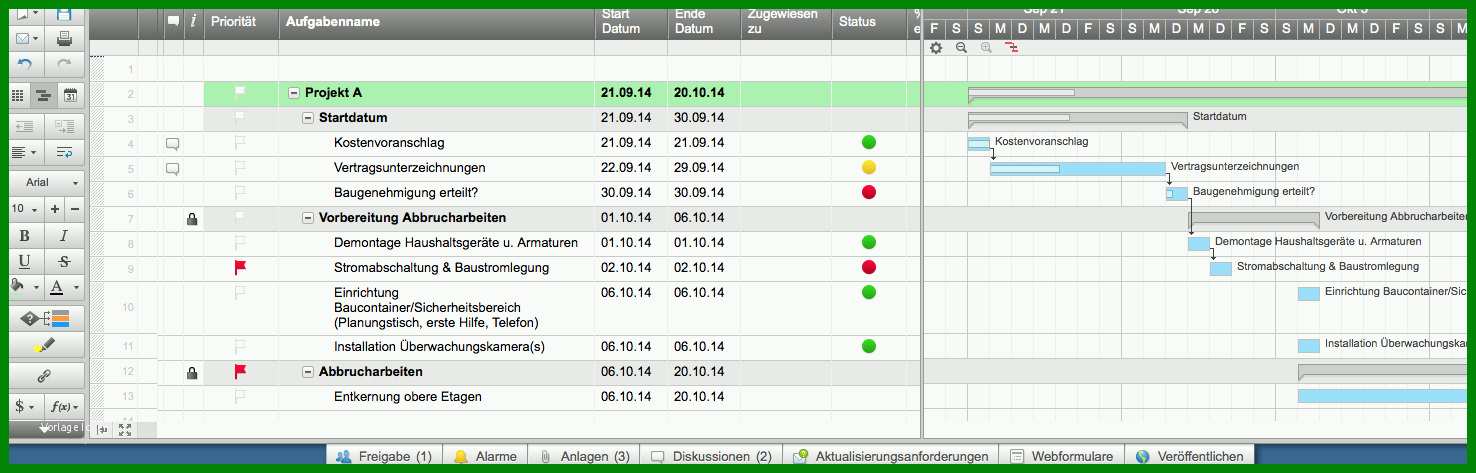Open the Alarme tab
The image size is (1476, 473).
point(485,456)
